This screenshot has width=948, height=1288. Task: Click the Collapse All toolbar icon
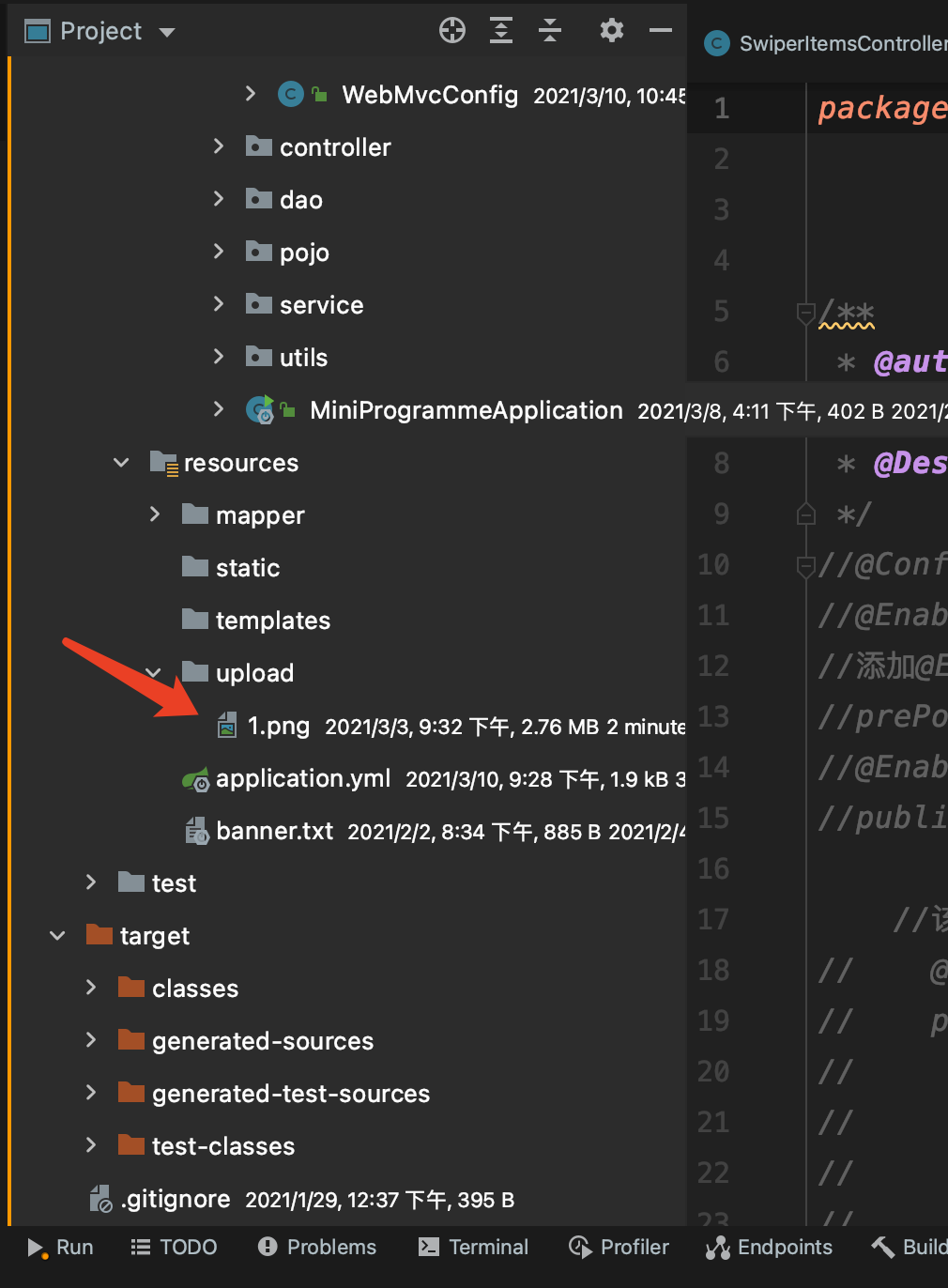pyautogui.click(x=550, y=31)
